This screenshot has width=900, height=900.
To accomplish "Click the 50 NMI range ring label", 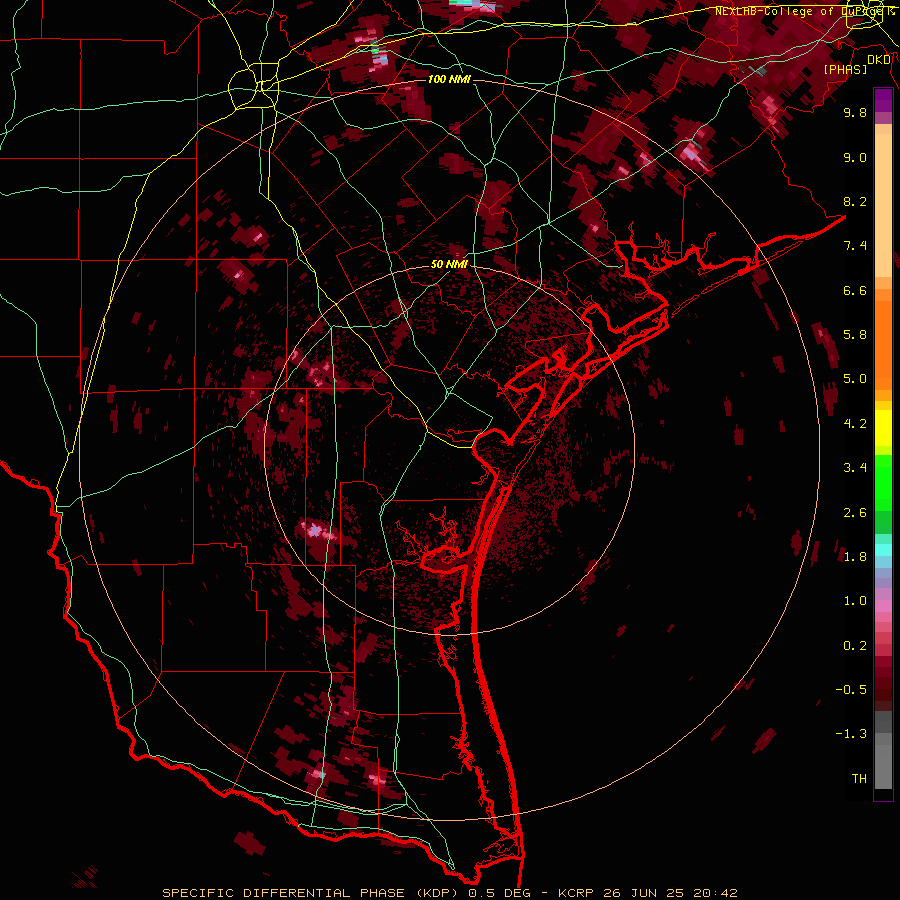I will pyautogui.click(x=449, y=264).
